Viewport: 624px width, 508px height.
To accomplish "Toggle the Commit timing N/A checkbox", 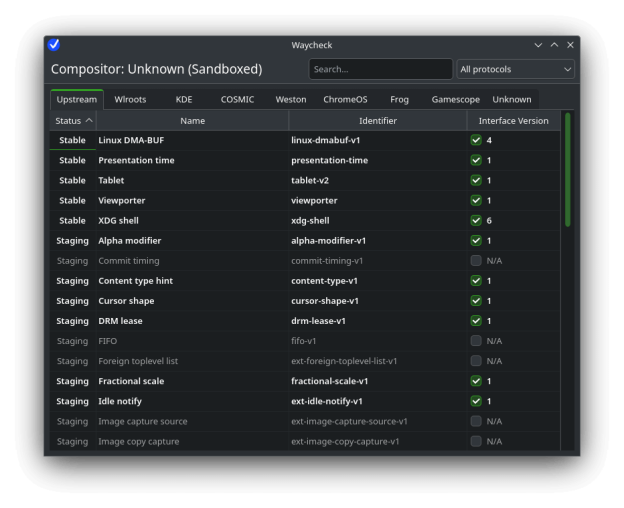I will point(476,261).
